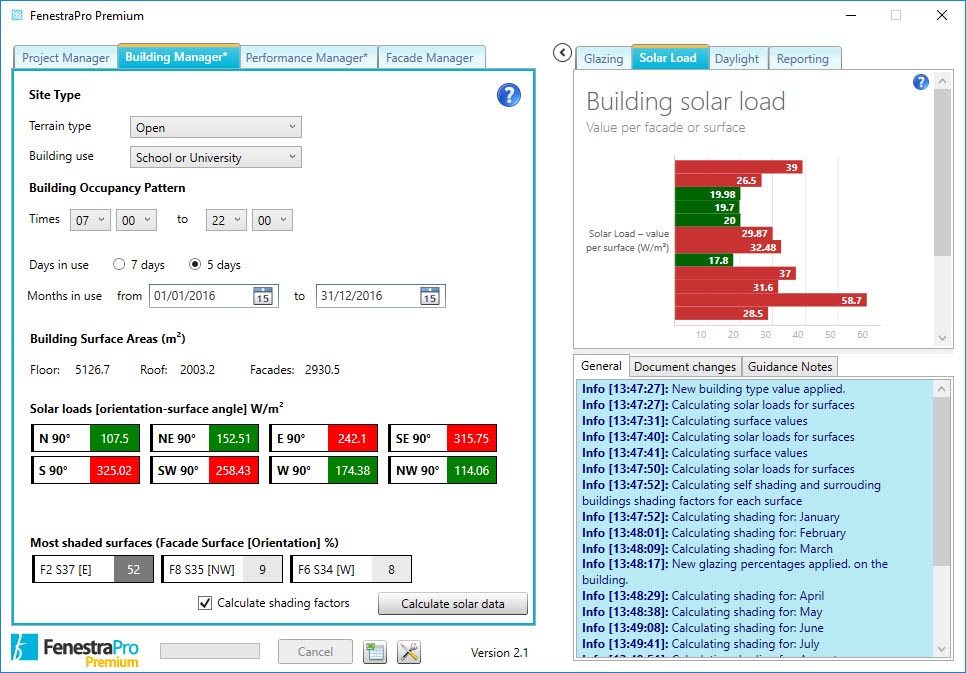Open the tools settings icon
The width and height of the screenshot is (966, 673).
pyautogui.click(x=408, y=652)
